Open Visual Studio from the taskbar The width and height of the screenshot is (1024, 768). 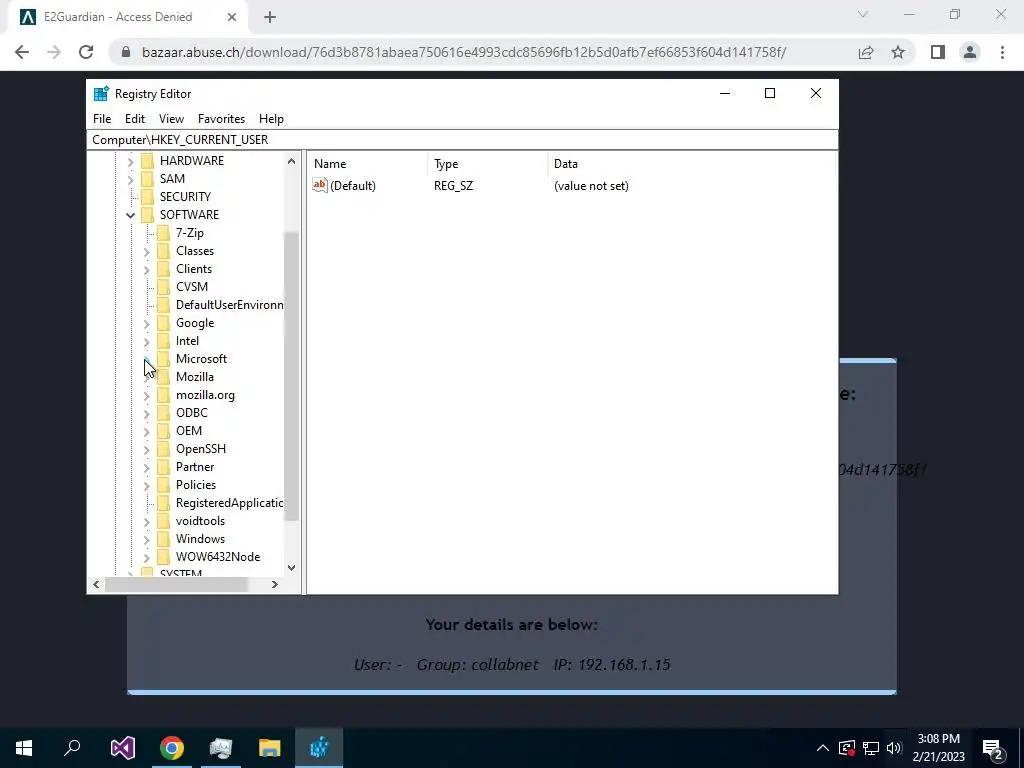pos(122,748)
